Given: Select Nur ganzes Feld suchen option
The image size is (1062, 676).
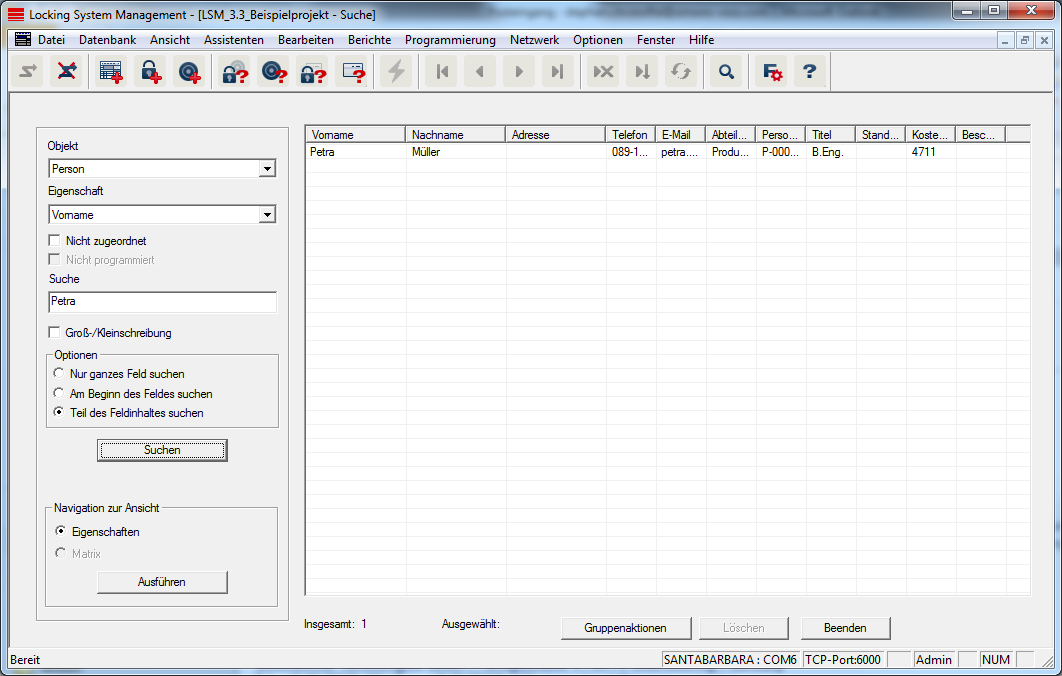Looking at the screenshot, I should coord(60,373).
